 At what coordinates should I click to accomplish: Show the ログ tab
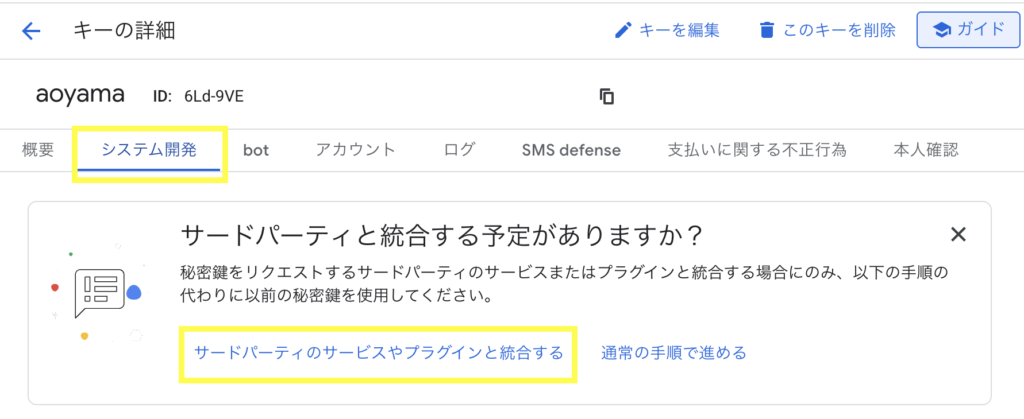tap(459, 150)
